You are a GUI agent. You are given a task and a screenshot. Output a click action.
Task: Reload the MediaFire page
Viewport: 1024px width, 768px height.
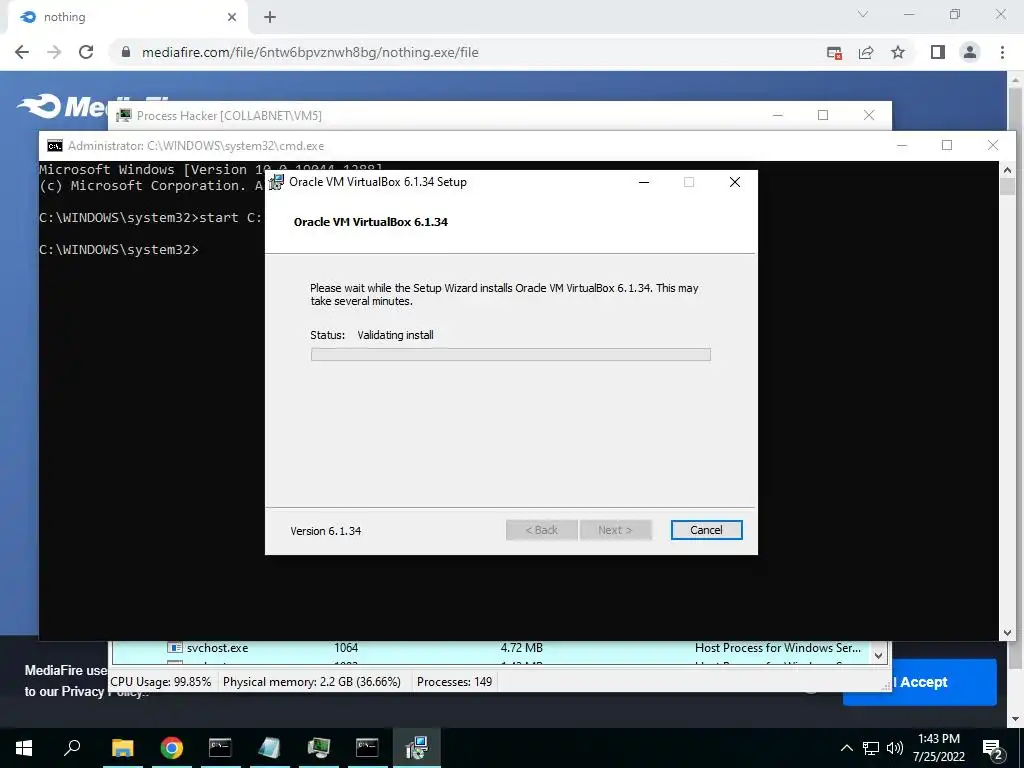pyautogui.click(x=86, y=52)
